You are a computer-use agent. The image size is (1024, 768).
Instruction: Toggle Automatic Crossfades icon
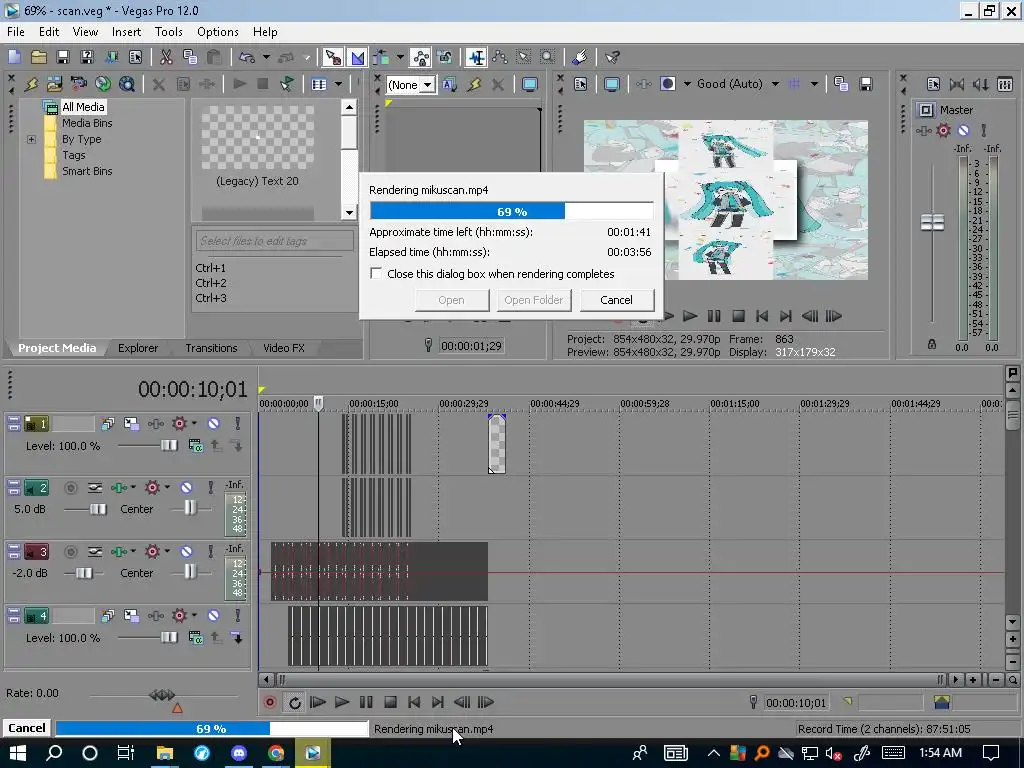click(357, 57)
